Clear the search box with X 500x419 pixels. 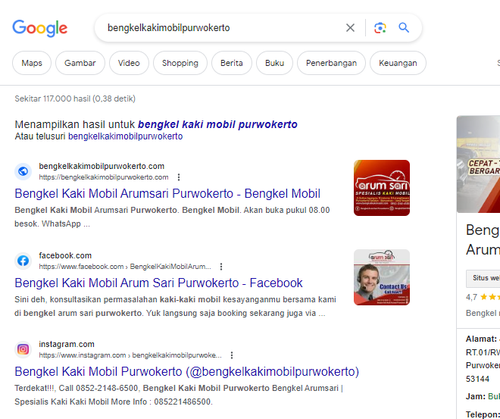350,28
